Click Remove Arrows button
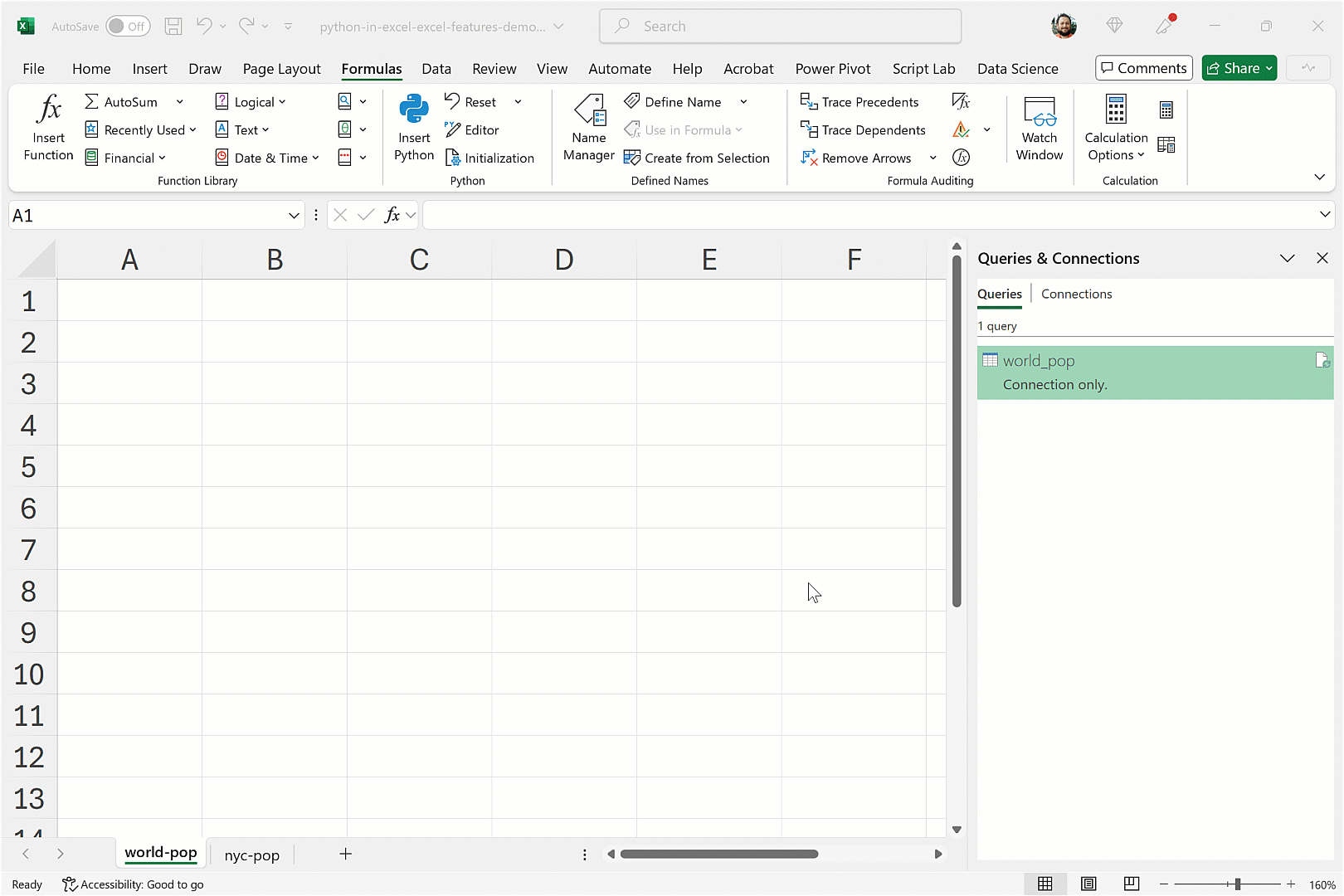This screenshot has height=896, width=1344. click(857, 158)
